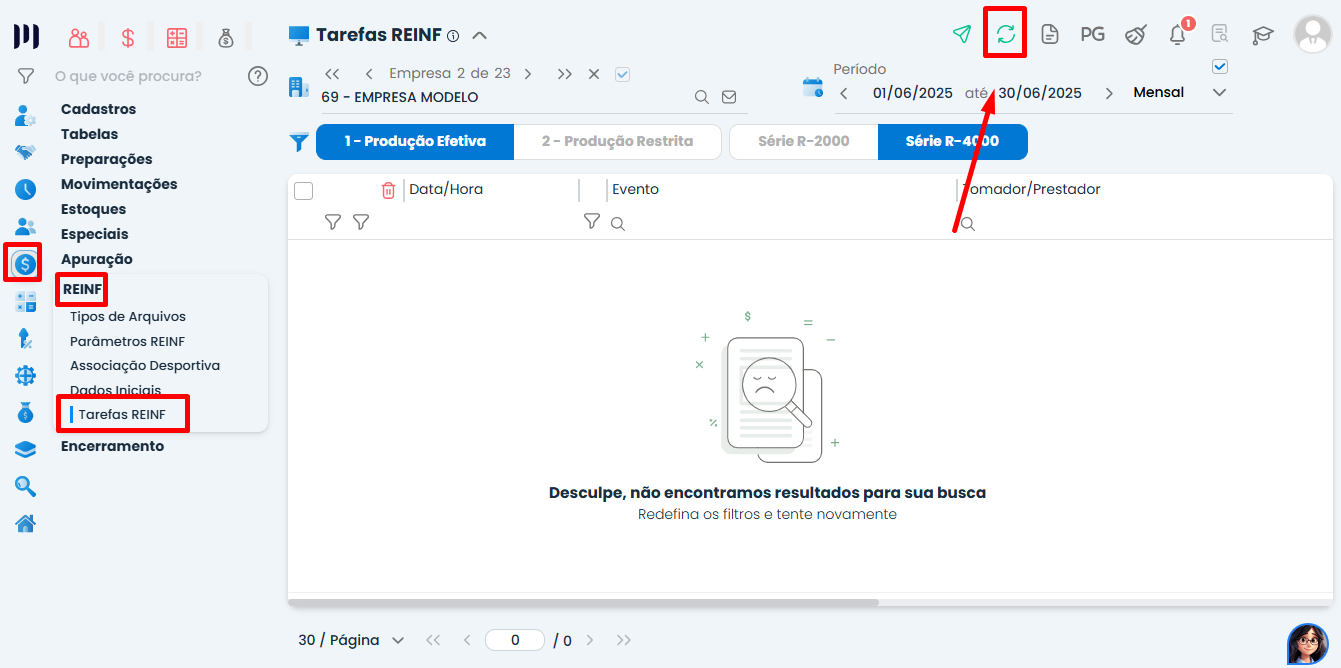
Task: Open the assistant avatar at bottom right
Action: point(1307,644)
